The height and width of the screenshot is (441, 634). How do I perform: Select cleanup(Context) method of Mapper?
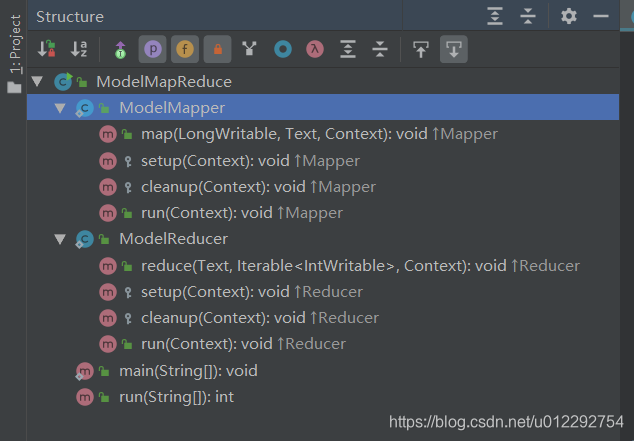pyautogui.click(x=323, y=187)
